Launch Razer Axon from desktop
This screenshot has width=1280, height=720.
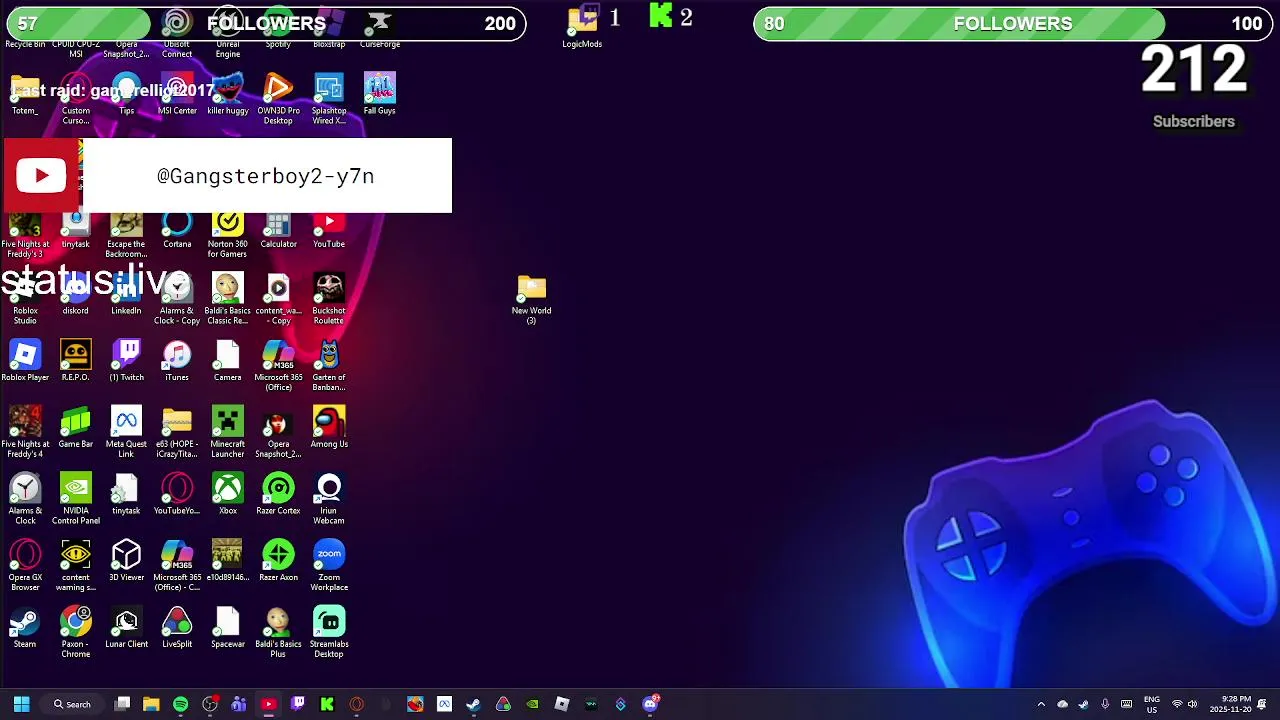point(278,561)
